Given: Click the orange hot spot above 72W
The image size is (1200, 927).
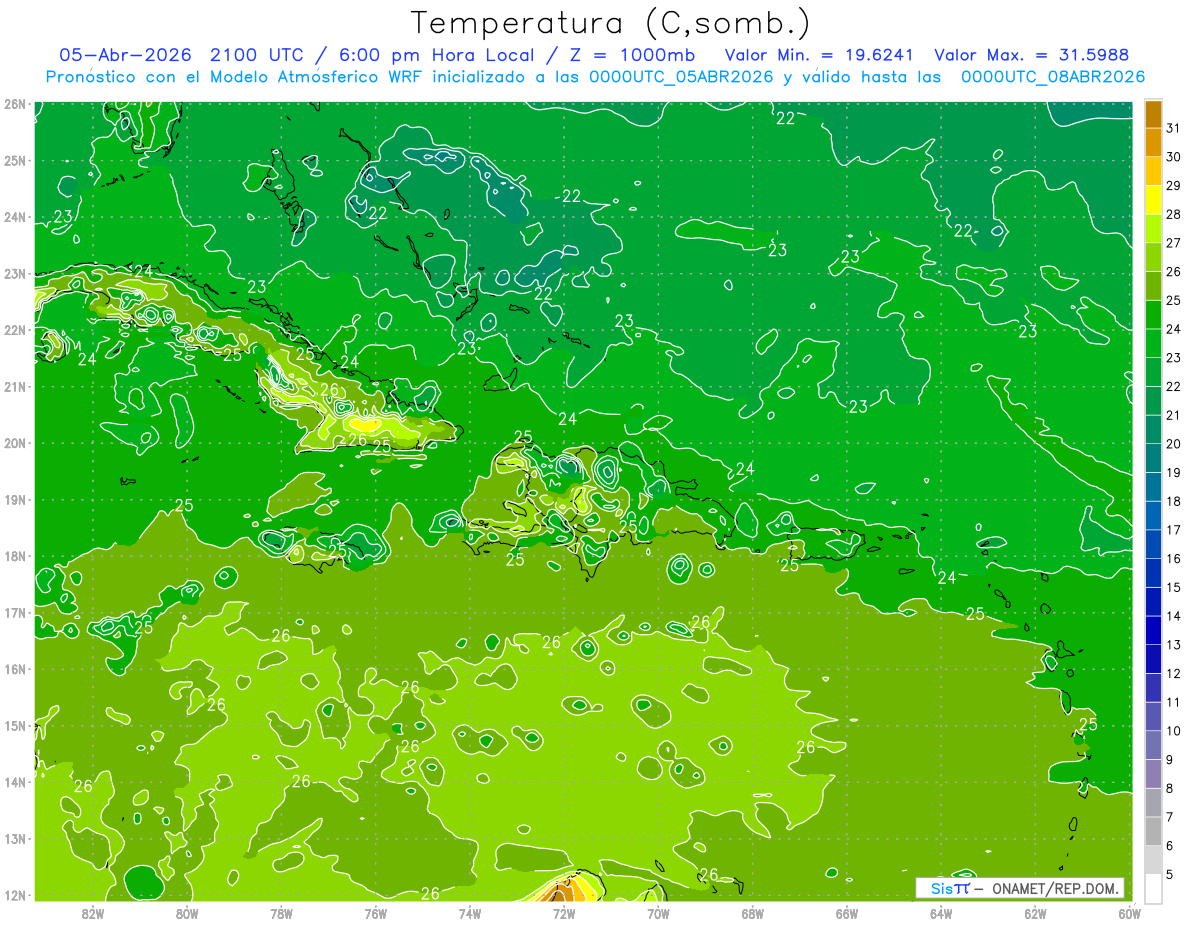Looking at the screenshot, I should tap(567, 890).
